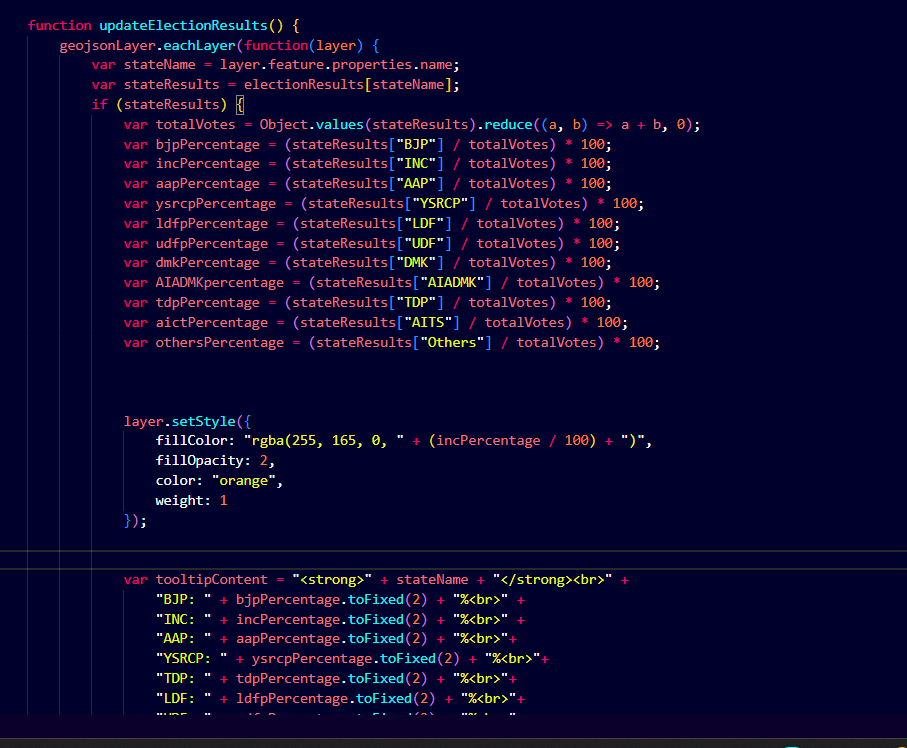Click aapPercentage.toFixed(2) in tooltip
This screenshot has width=907, height=748.
click(x=331, y=639)
